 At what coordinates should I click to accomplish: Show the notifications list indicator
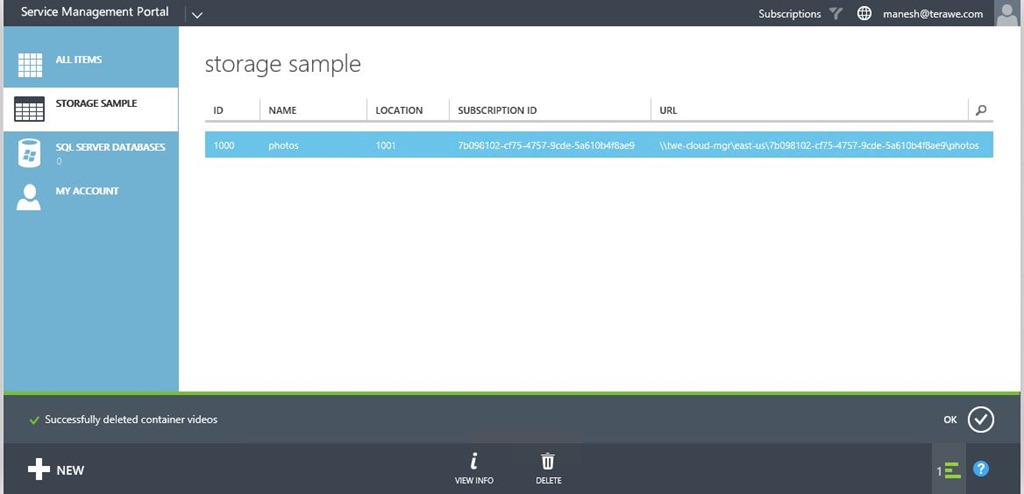point(949,469)
